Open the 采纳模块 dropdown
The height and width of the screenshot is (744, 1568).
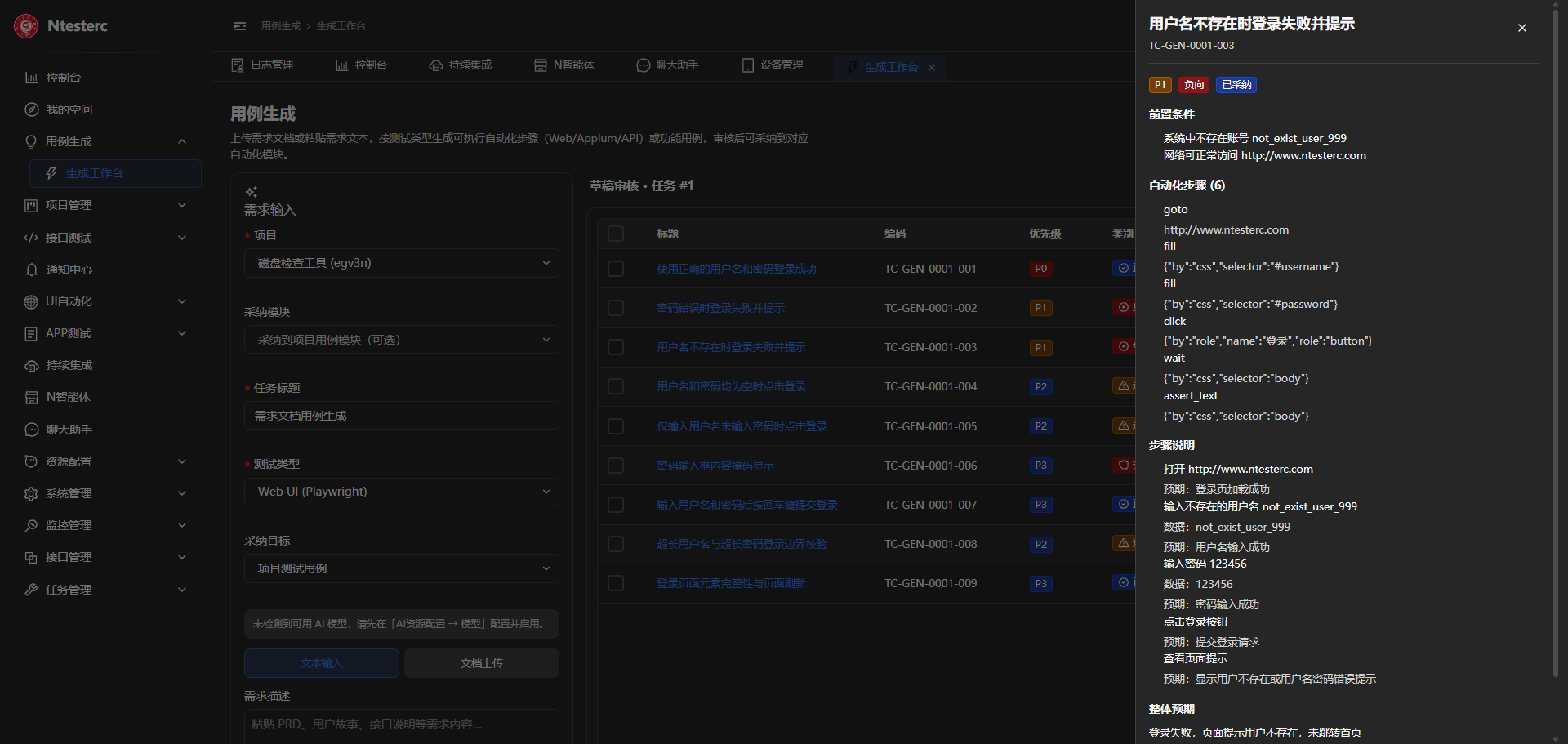(402, 340)
